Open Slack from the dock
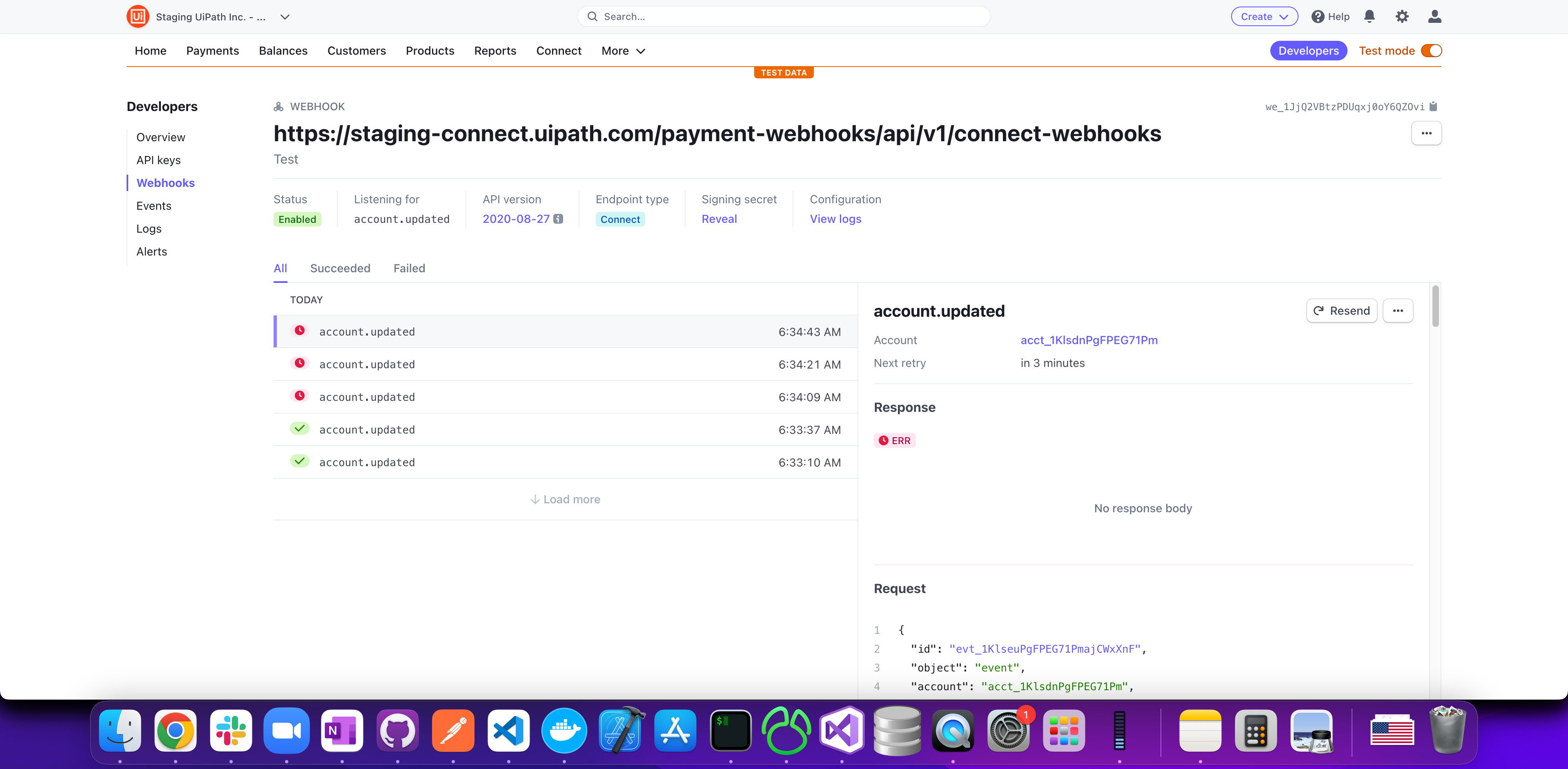Image resolution: width=1568 pixels, height=769 pixels. pos(231,731)
